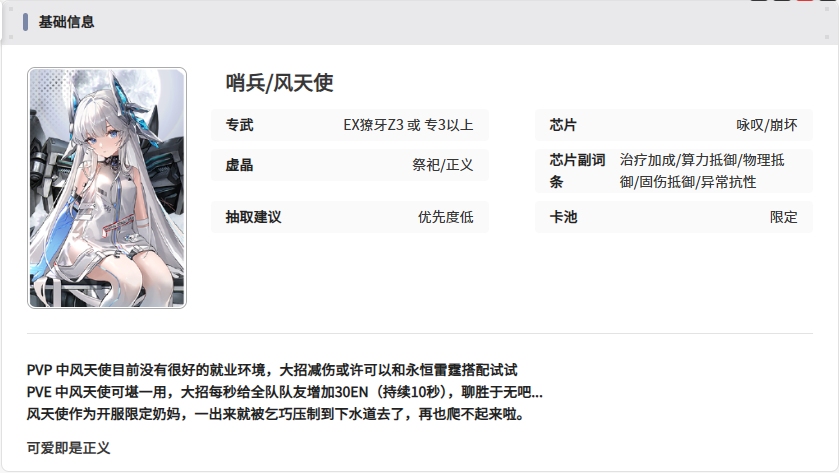Click the 抽取建议 row label
Viewport: 839px width, 473px height.
tap(254, 217)
